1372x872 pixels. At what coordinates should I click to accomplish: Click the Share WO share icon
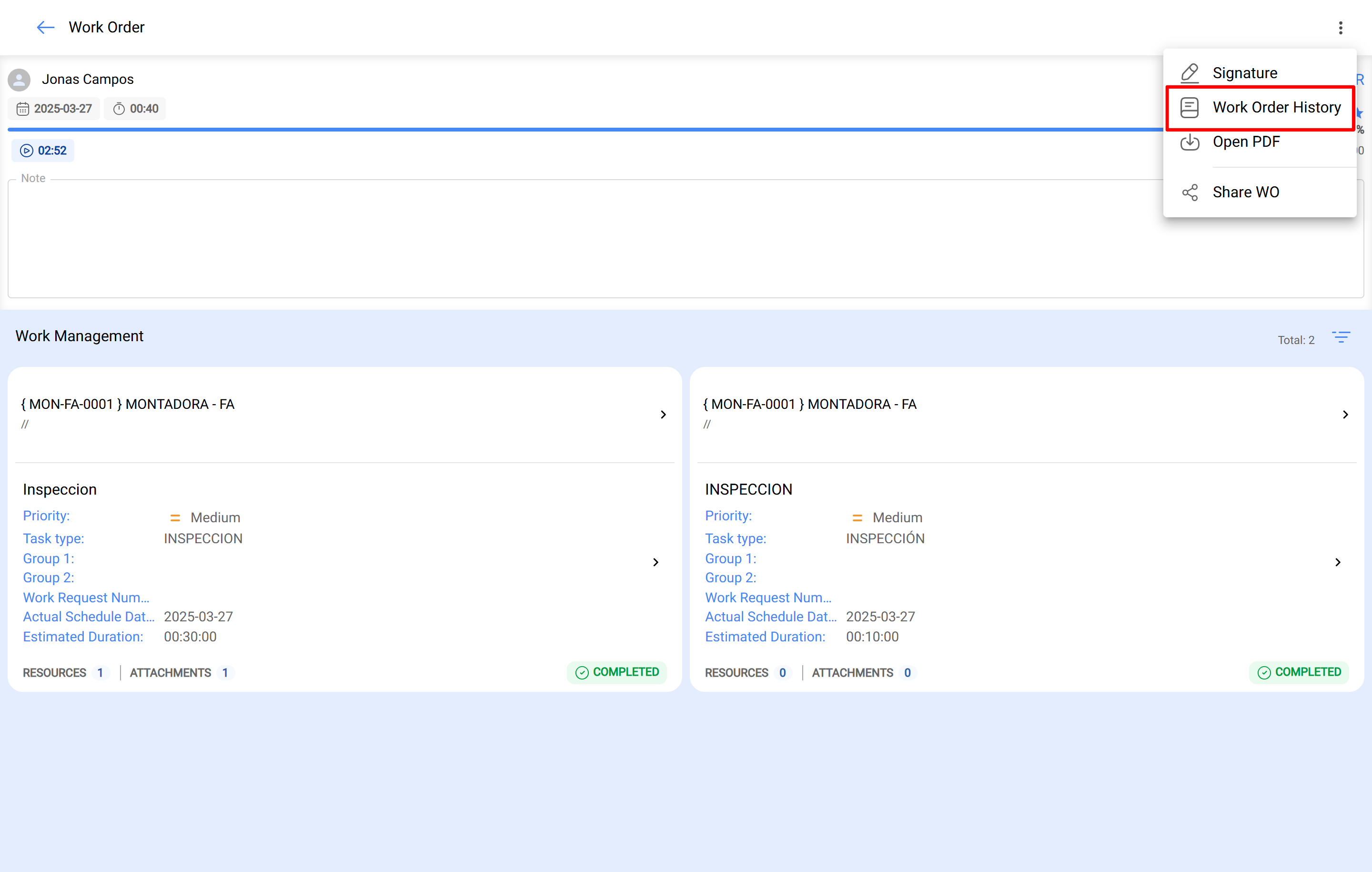click(1189, 193)
